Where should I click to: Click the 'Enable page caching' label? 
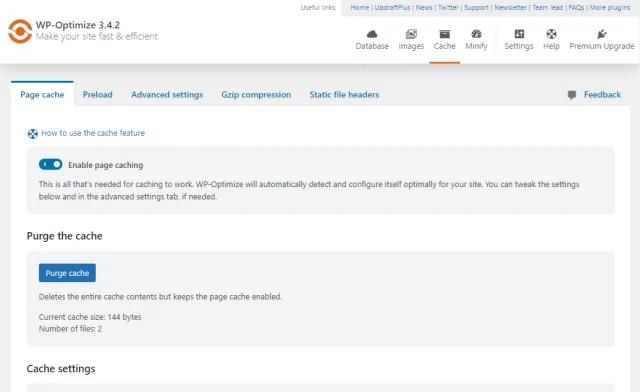point(105,165)
